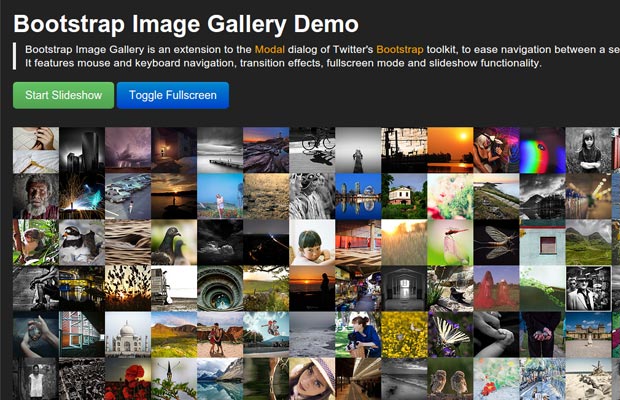The height and width of the screenshot is (400, 620).
Task: Open the pigeon close-up thumbnail
Action: coord(174,242)
